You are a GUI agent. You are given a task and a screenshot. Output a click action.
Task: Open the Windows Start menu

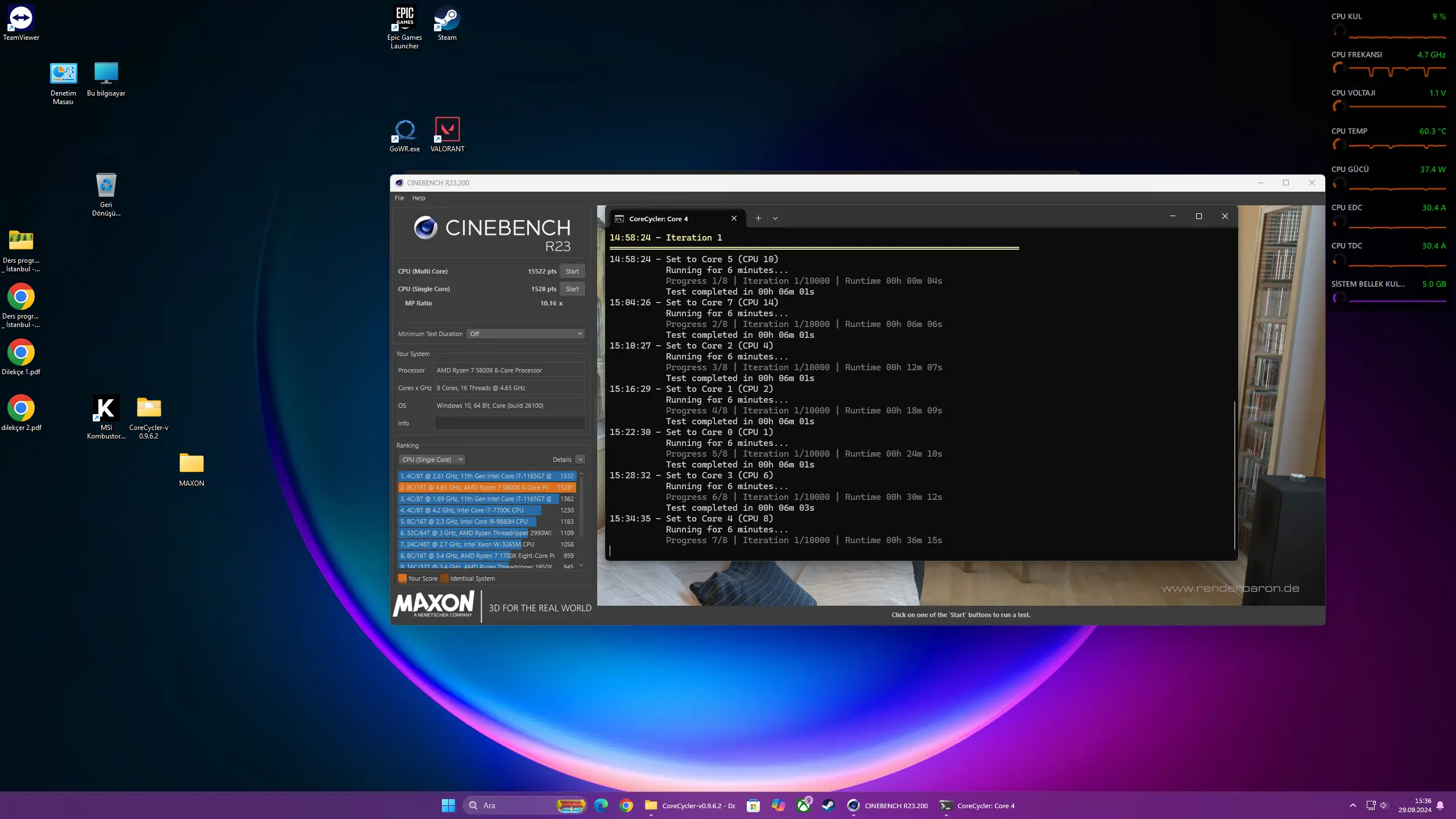448,805
